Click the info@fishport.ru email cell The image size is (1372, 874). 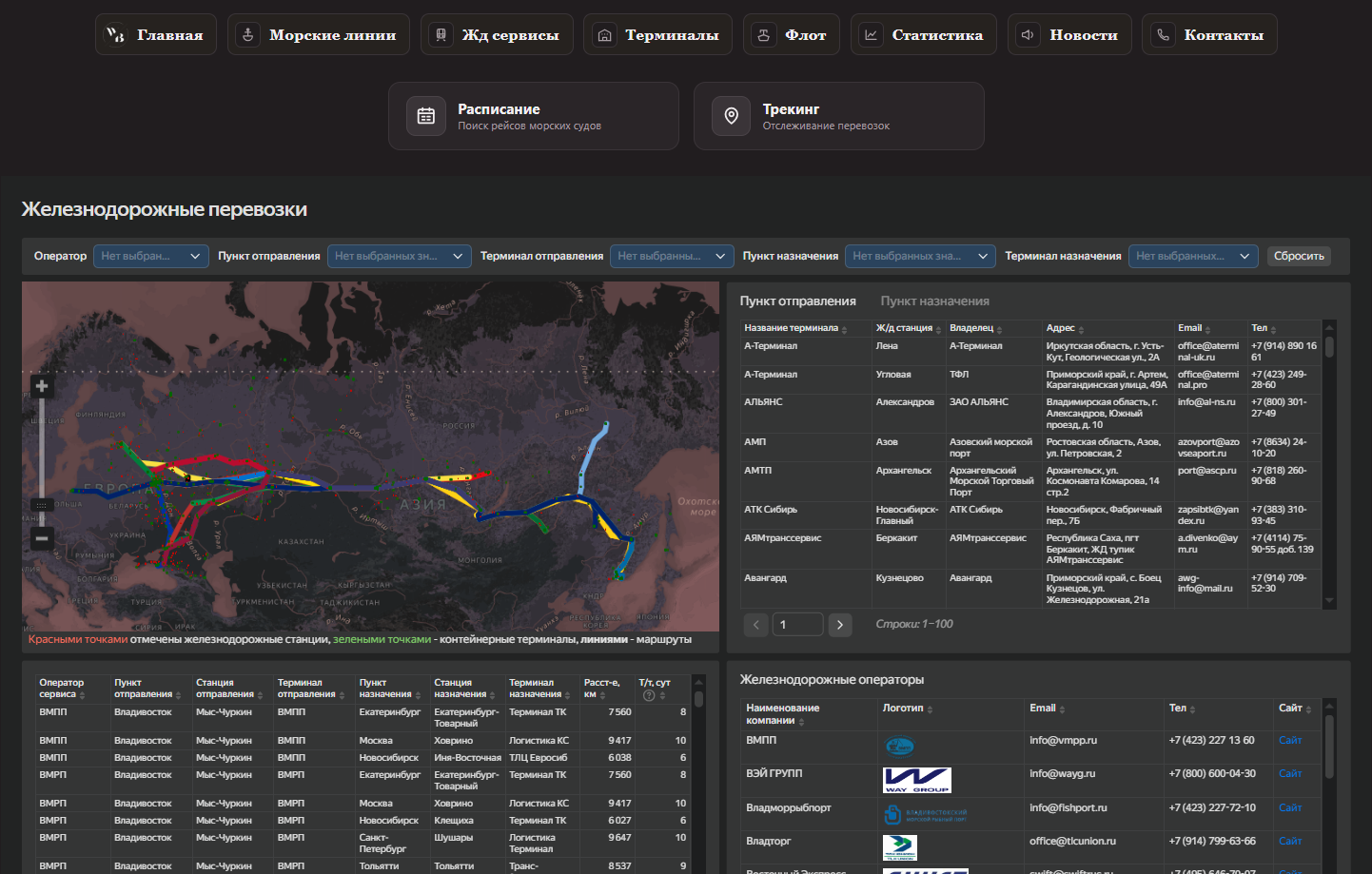point(1068,807)
